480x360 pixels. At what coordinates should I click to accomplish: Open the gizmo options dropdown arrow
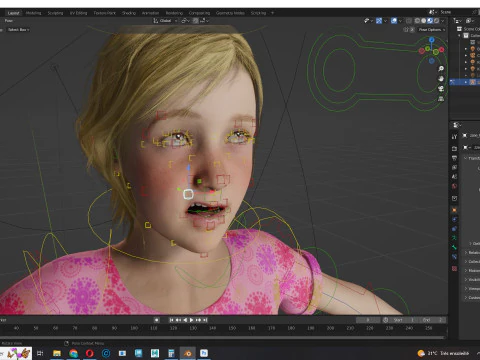(385, 21)
